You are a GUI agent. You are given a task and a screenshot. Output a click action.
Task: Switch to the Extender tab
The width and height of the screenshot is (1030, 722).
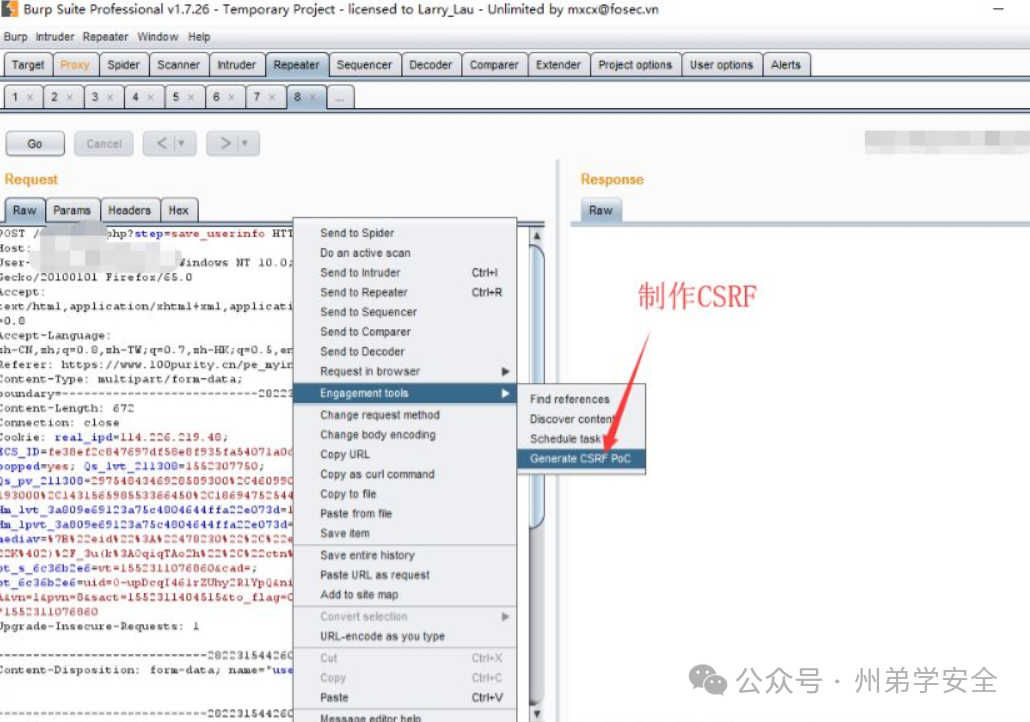(558, 65)
